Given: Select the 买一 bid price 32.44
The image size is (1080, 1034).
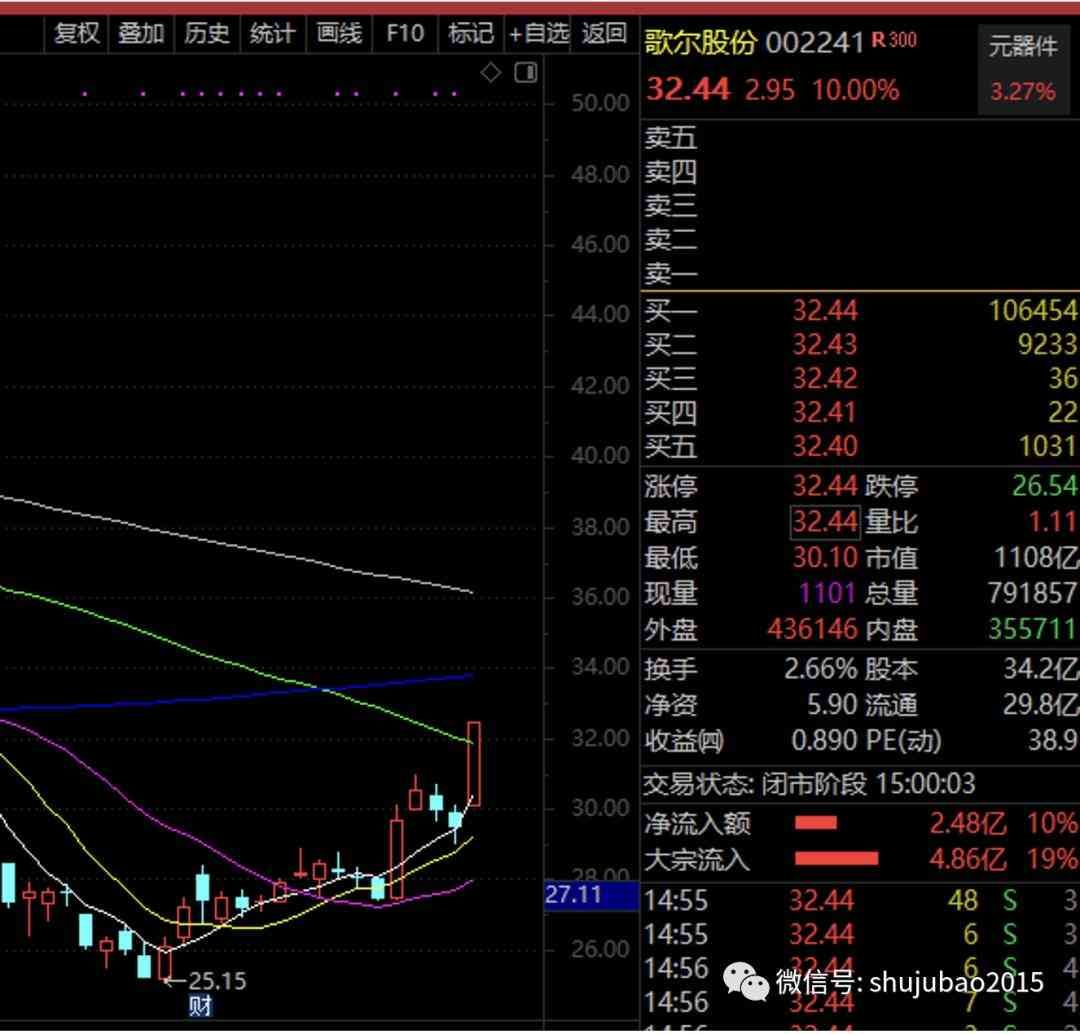Looking at the screenshot, I should pyautogui.click(x=825, y=311).
